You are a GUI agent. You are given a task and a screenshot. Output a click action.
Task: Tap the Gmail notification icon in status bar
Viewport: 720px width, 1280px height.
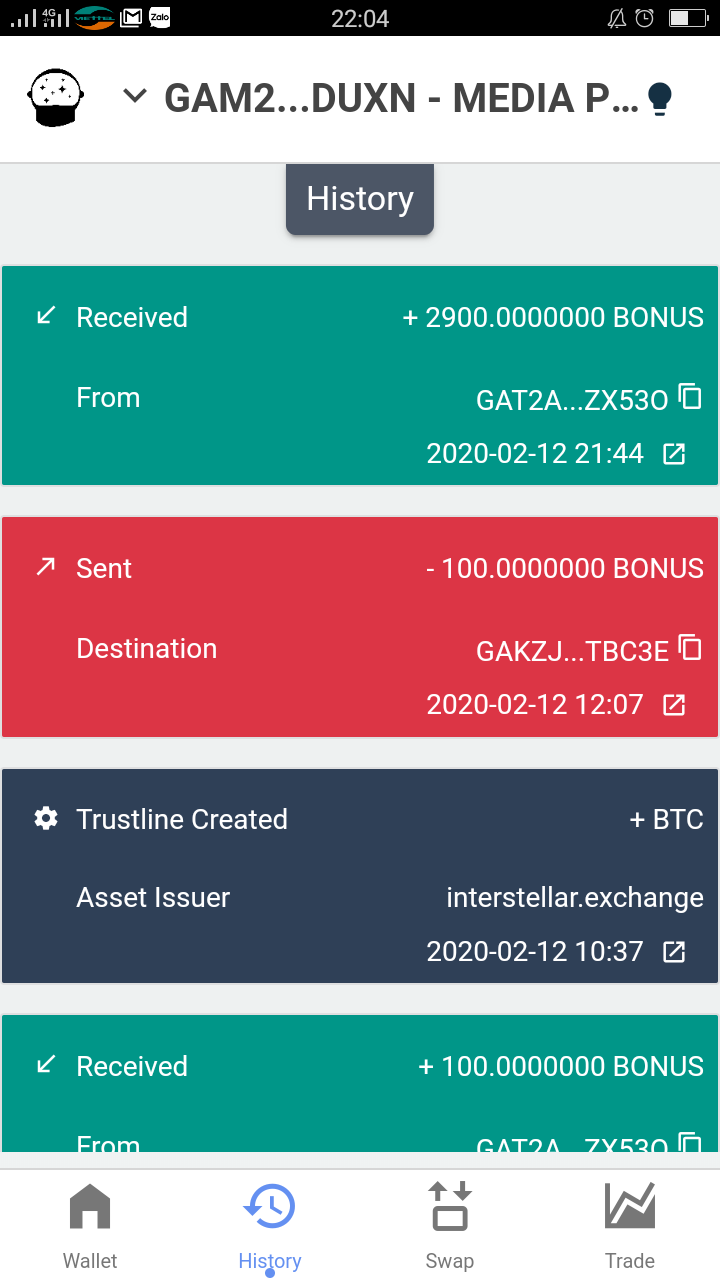pos(131,18)
